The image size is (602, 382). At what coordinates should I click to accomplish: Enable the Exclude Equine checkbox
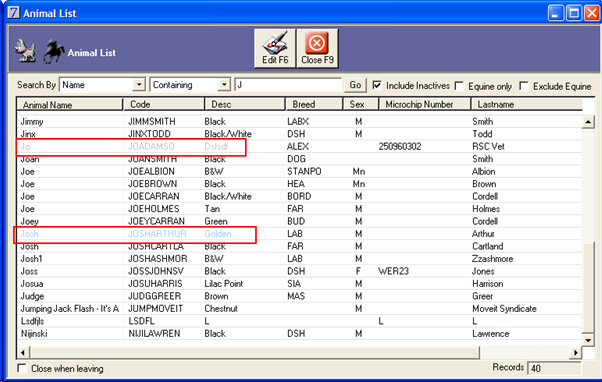(x=524, y=86)
